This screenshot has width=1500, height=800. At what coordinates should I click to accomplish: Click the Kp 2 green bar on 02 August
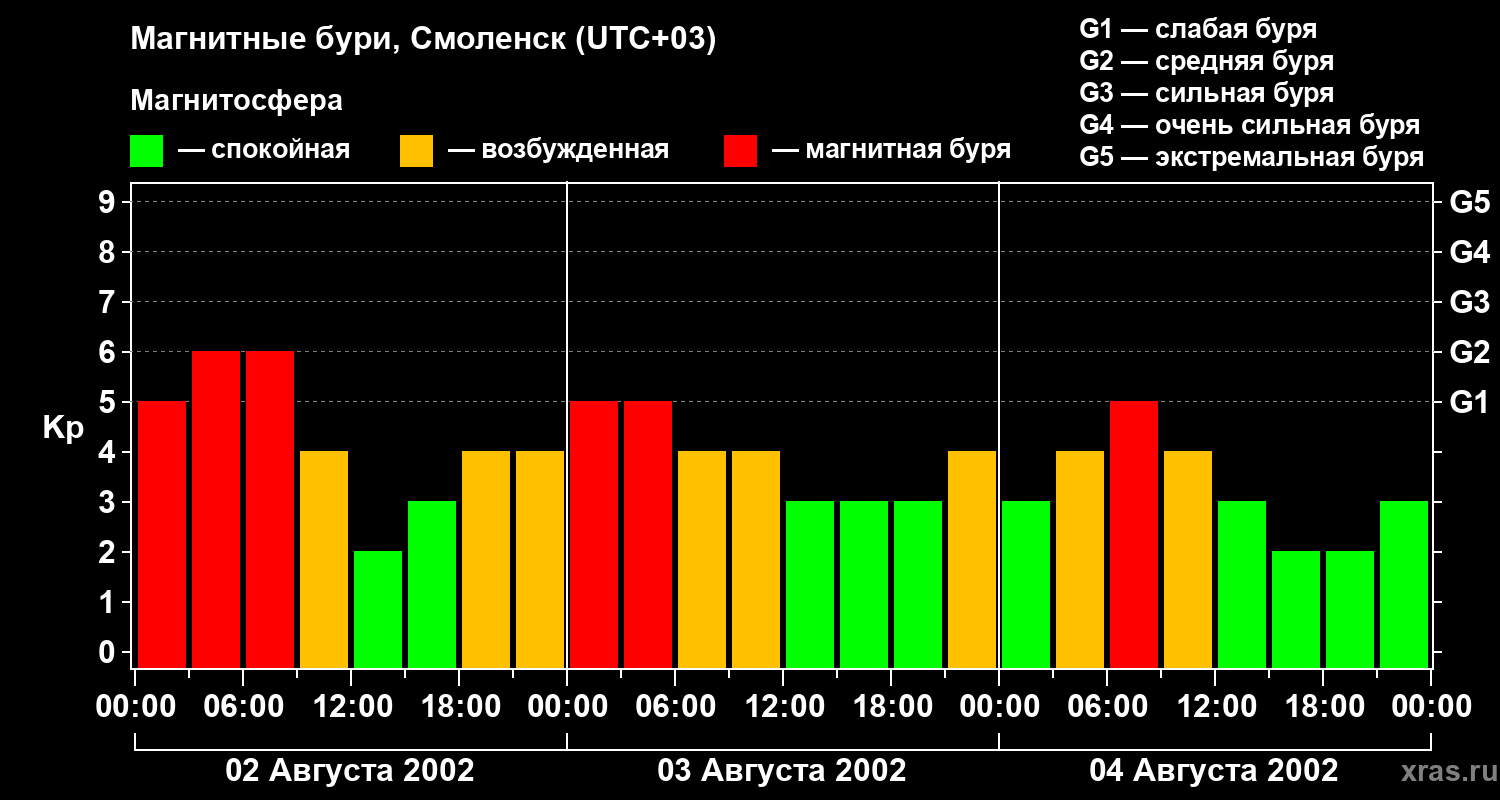[378, 609]
